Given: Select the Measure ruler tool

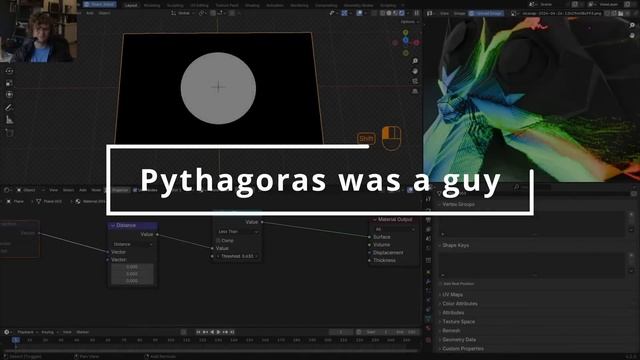Looking at the screenshot, I should [9, 120].
